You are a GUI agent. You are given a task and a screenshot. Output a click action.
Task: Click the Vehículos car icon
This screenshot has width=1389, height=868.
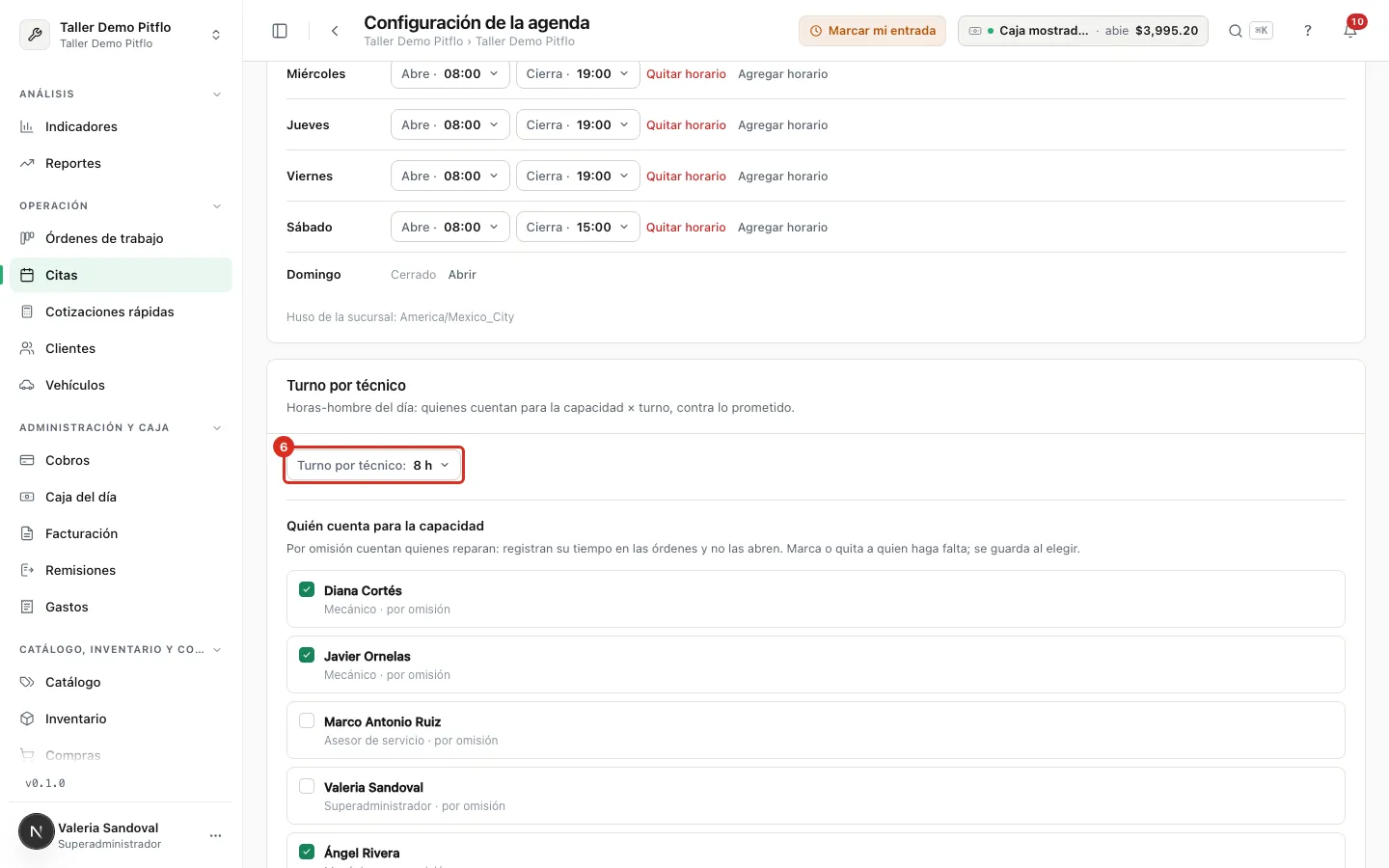pyautogui.click(x=27, y=385)
